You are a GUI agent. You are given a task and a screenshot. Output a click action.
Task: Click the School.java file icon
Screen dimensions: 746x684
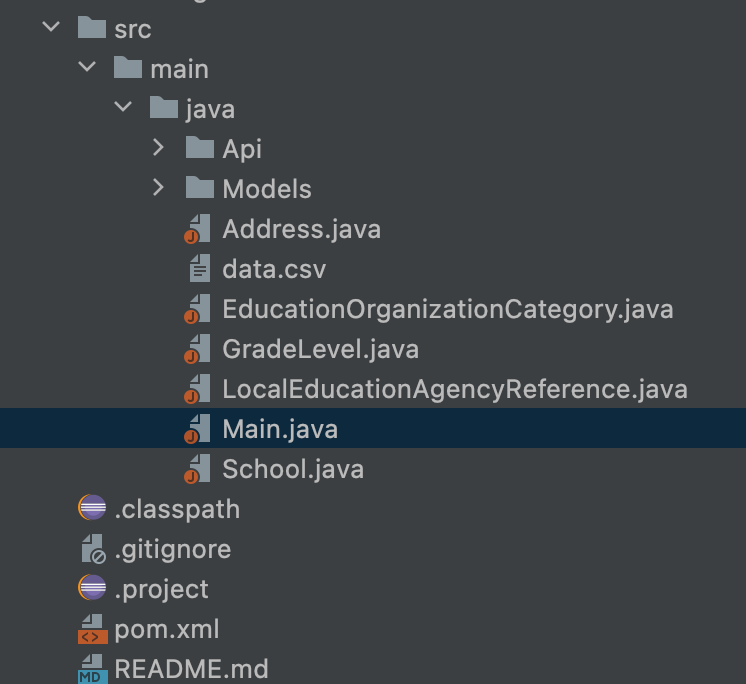click(x=197, y=469)
